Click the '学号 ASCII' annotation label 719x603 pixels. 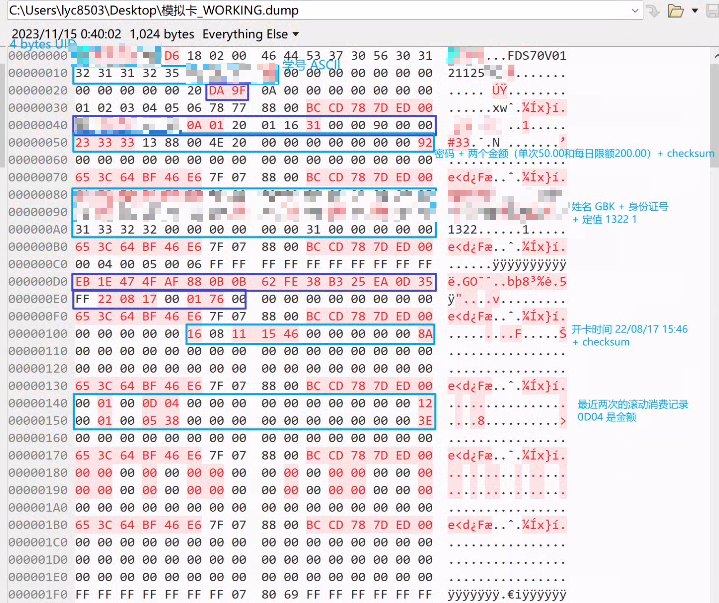(311, 65)
